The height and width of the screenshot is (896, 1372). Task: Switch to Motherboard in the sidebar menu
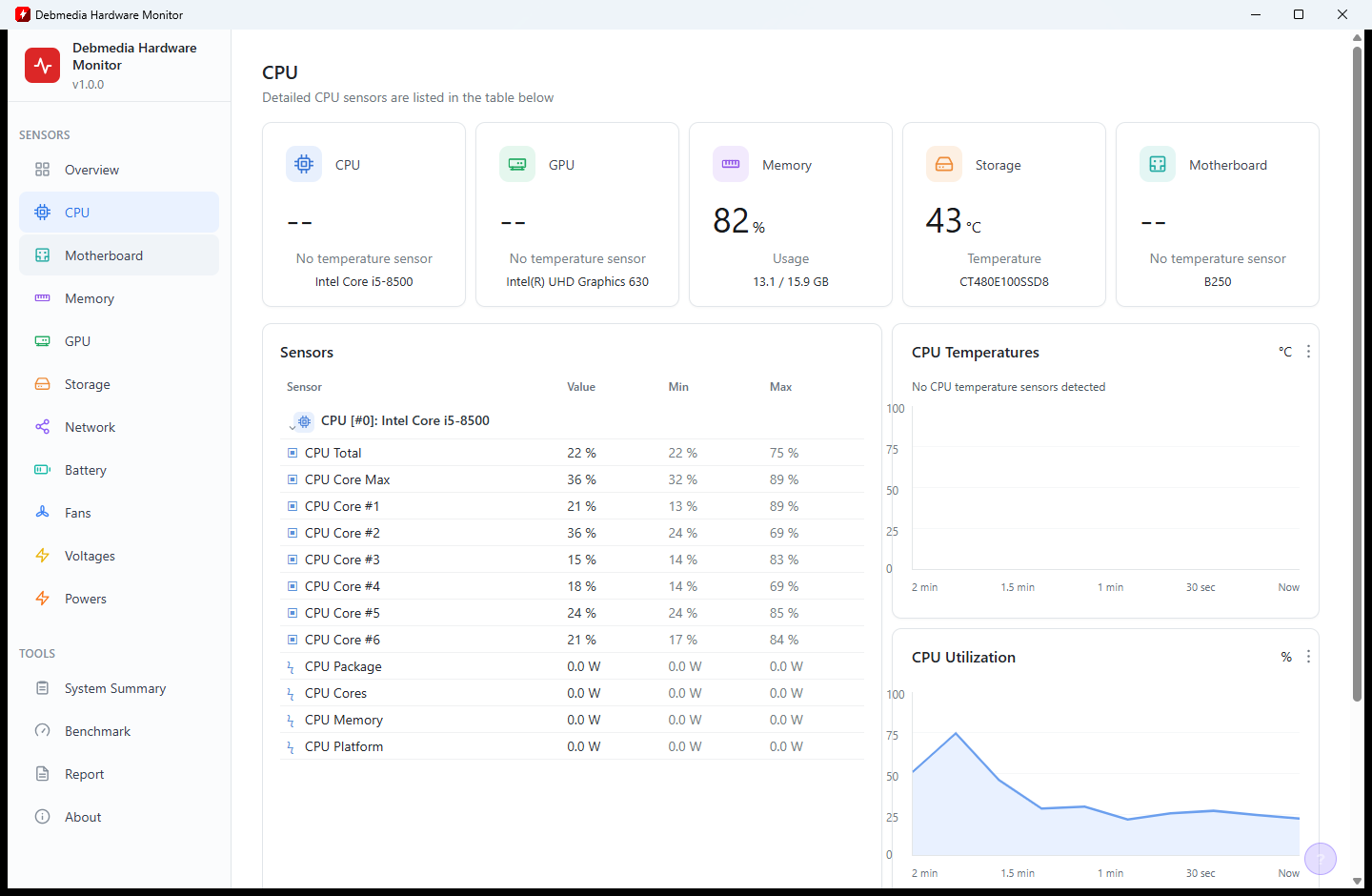(119, 255)
